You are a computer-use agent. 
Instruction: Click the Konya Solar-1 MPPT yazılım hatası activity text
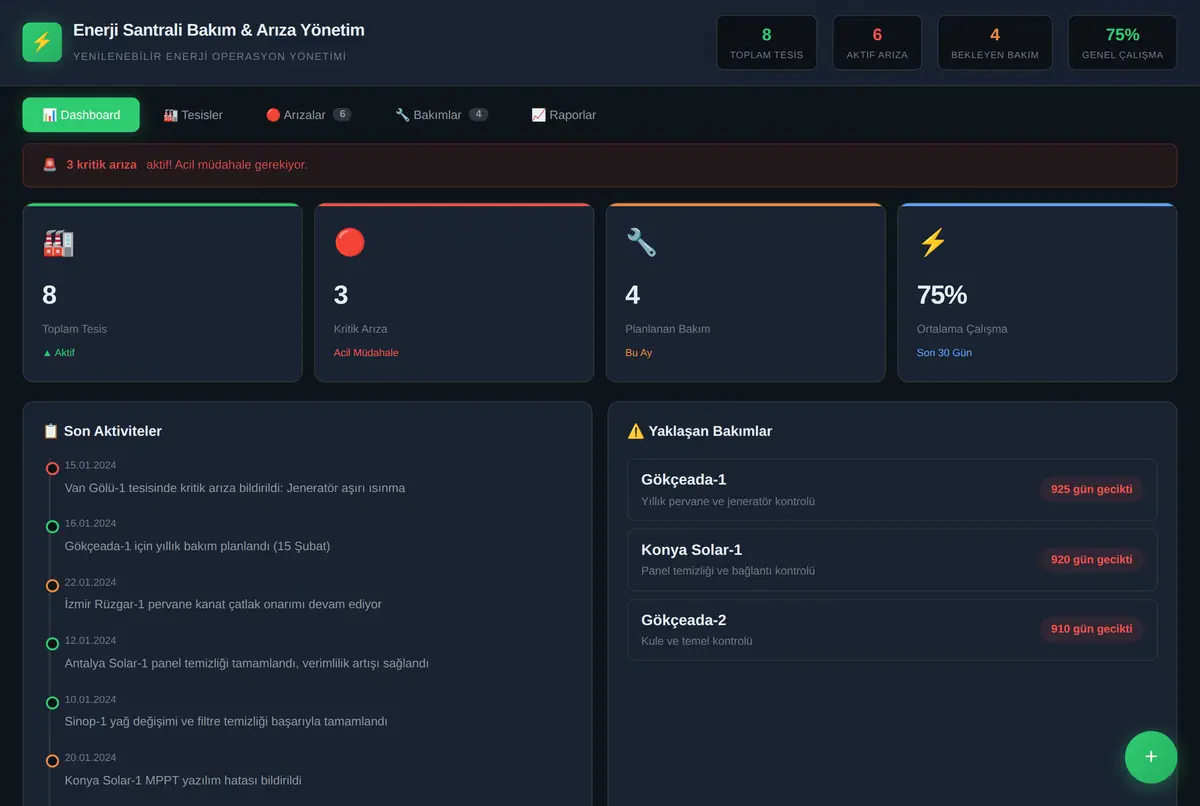point(183,780)
